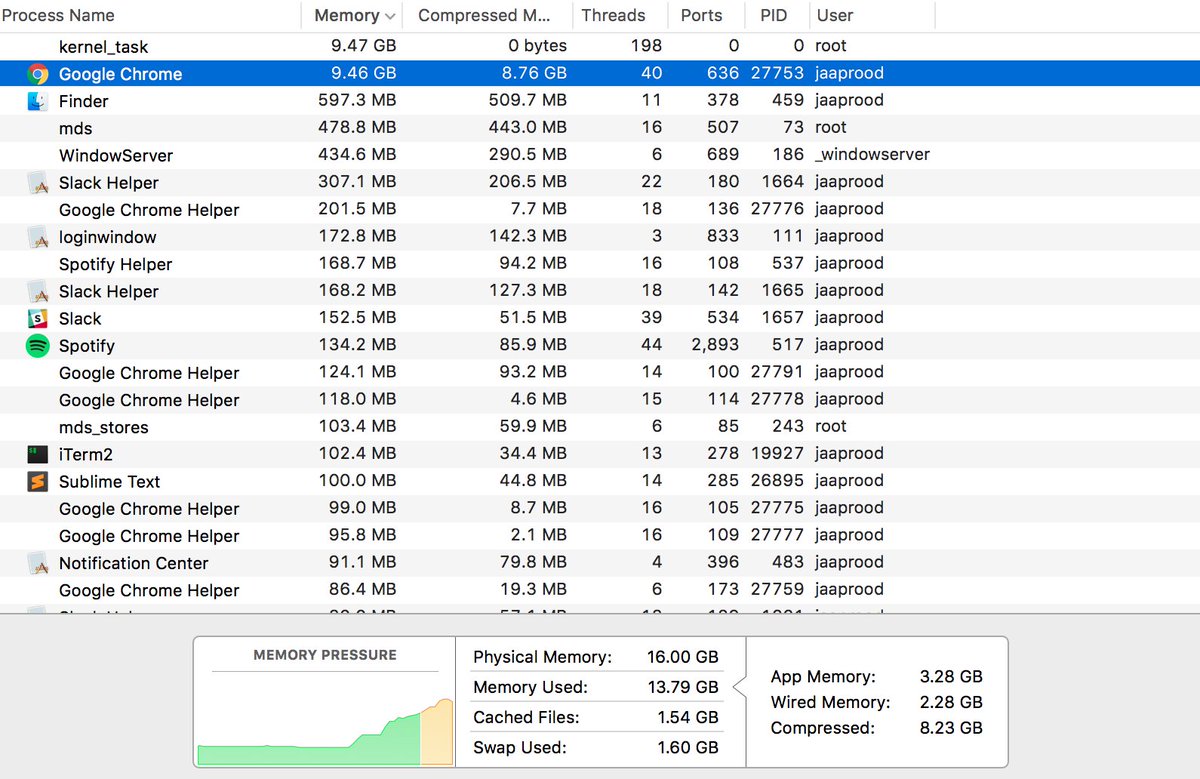Click the App Memory 3.28 GB entry
This screenshot has width=1200, height=779.
(876, 677)
